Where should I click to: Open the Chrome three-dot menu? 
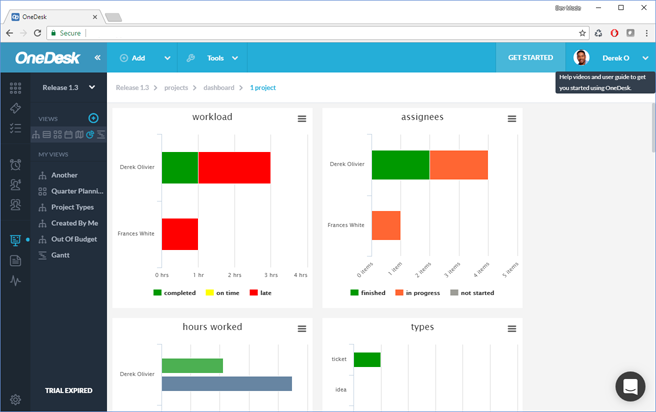(646, 33)
